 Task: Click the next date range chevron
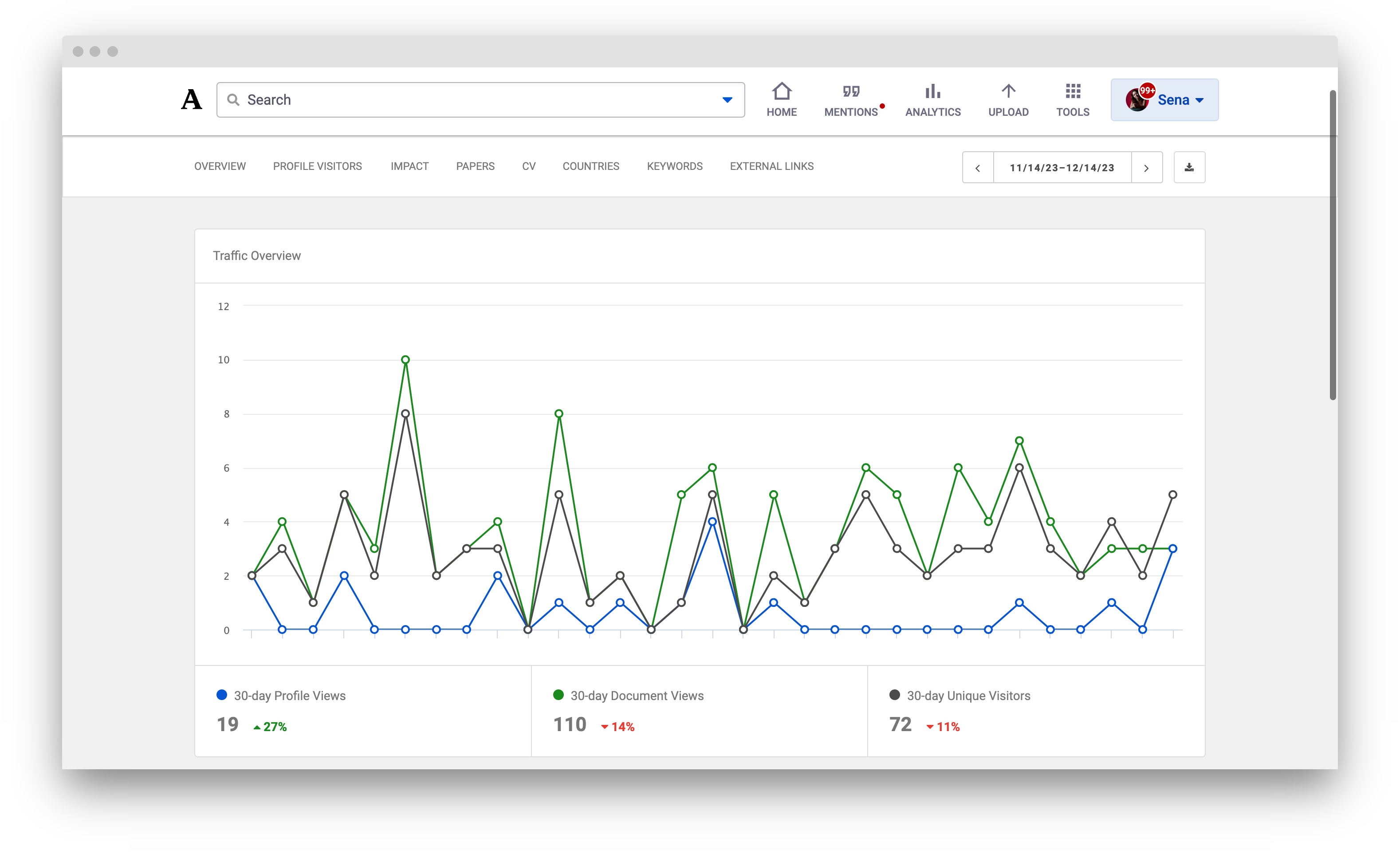(x=1147, y=167)
